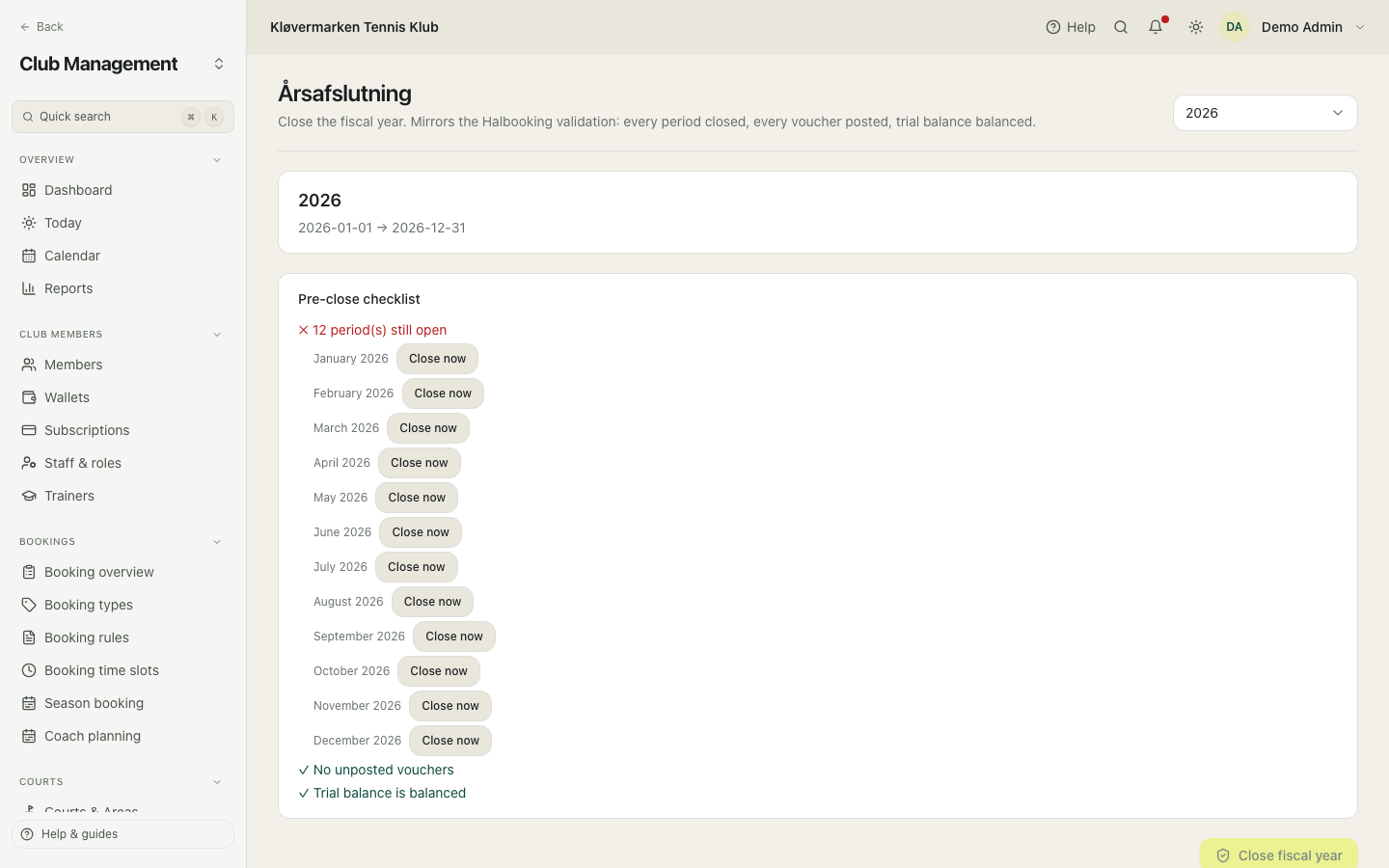Image resolution: width=1389 pixels, height=868 pixels.
Task: Open the fiscal year 2026 dropdown
Action: click(x=1266, y=113)
